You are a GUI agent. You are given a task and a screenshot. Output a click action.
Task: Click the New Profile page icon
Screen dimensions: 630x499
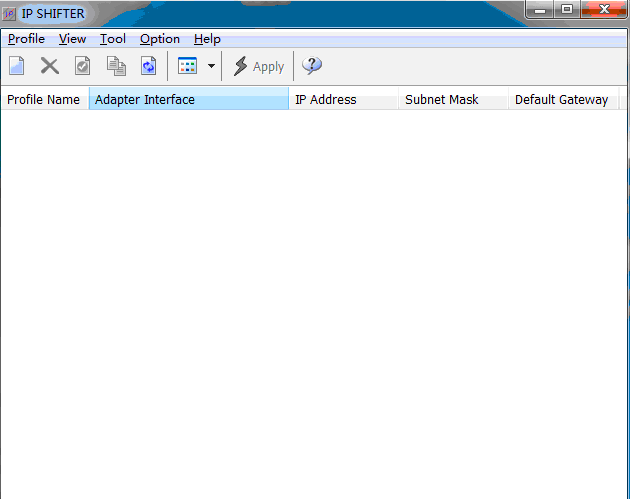coord(16,66)
